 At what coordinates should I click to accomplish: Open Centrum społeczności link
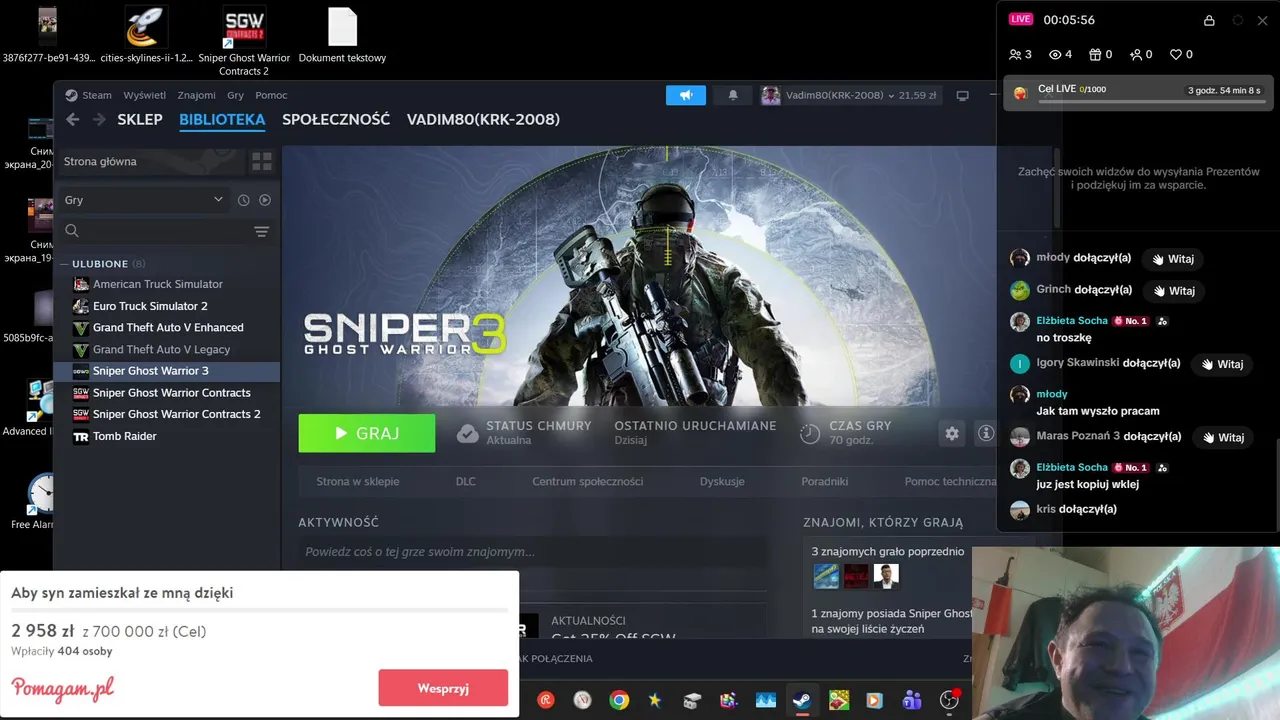(x=588, y=481)
